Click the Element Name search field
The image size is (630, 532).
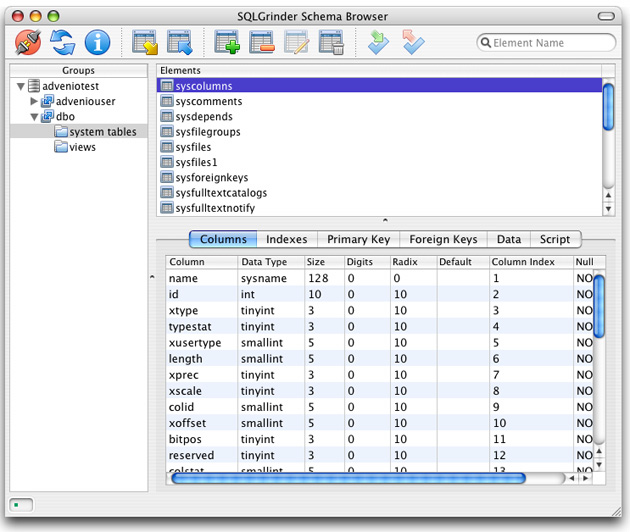click(546, 43)
